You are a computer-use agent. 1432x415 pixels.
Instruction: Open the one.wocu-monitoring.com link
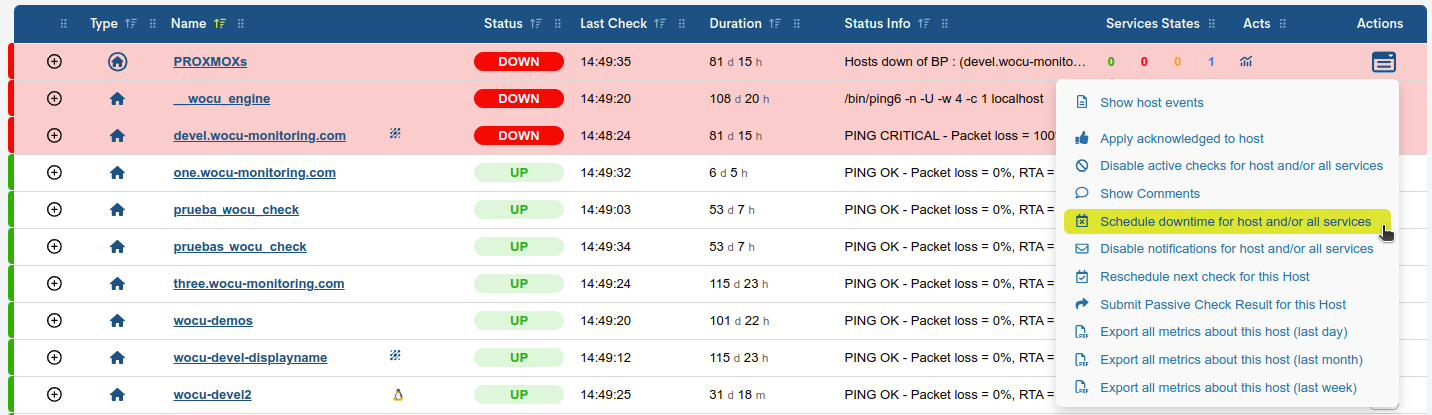(x=255, y=173)
